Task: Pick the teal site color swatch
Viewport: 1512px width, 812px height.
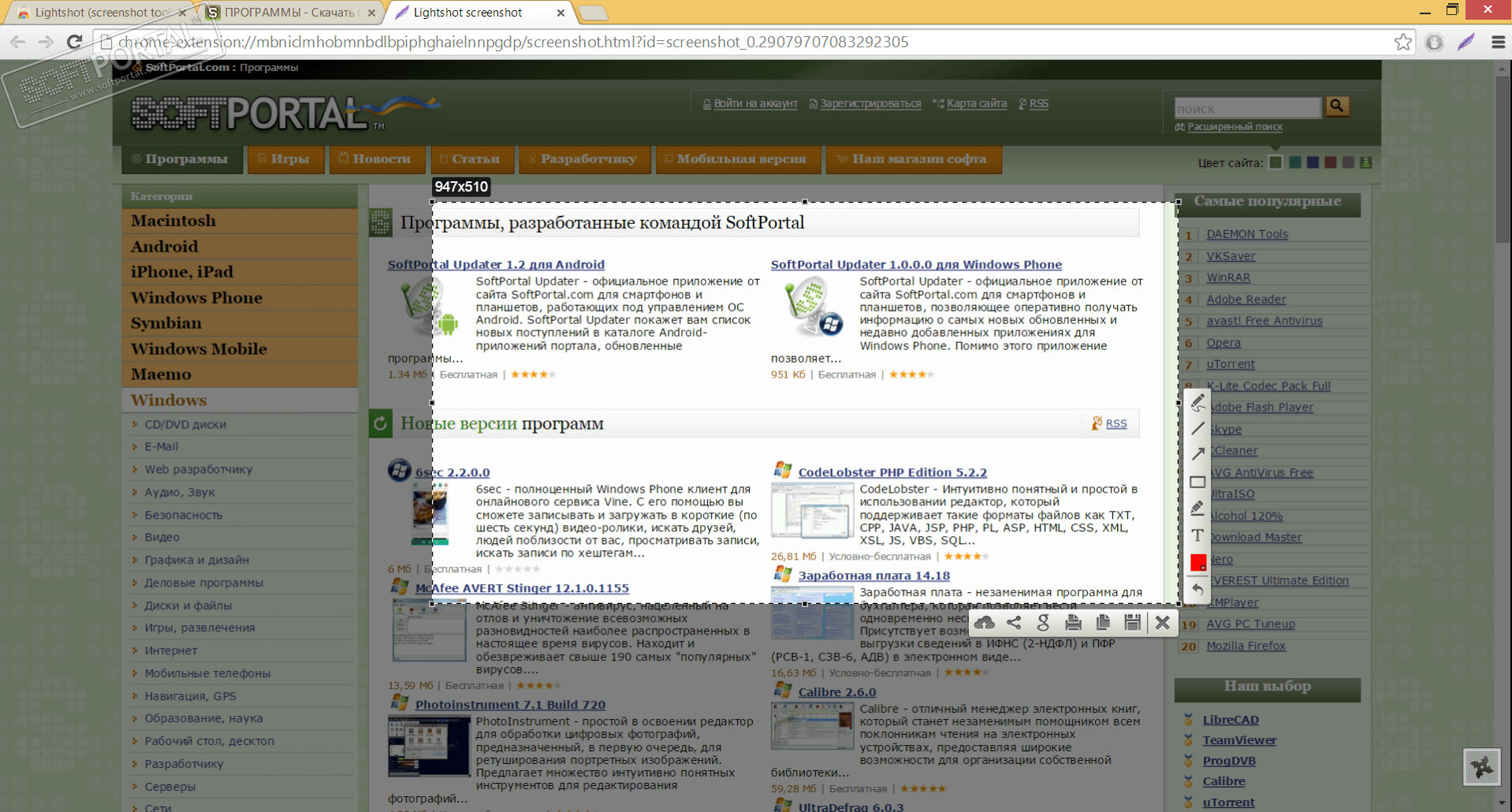Action: tap(1294, 162)
